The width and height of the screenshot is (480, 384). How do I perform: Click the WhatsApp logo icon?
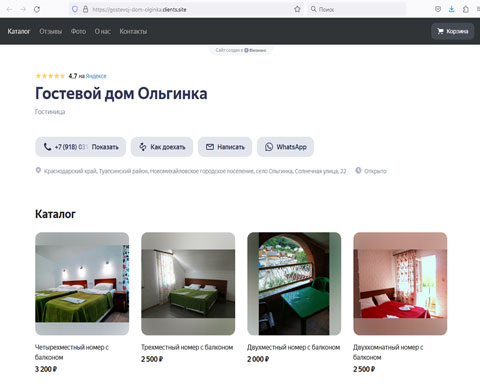(x=269, y=147)
